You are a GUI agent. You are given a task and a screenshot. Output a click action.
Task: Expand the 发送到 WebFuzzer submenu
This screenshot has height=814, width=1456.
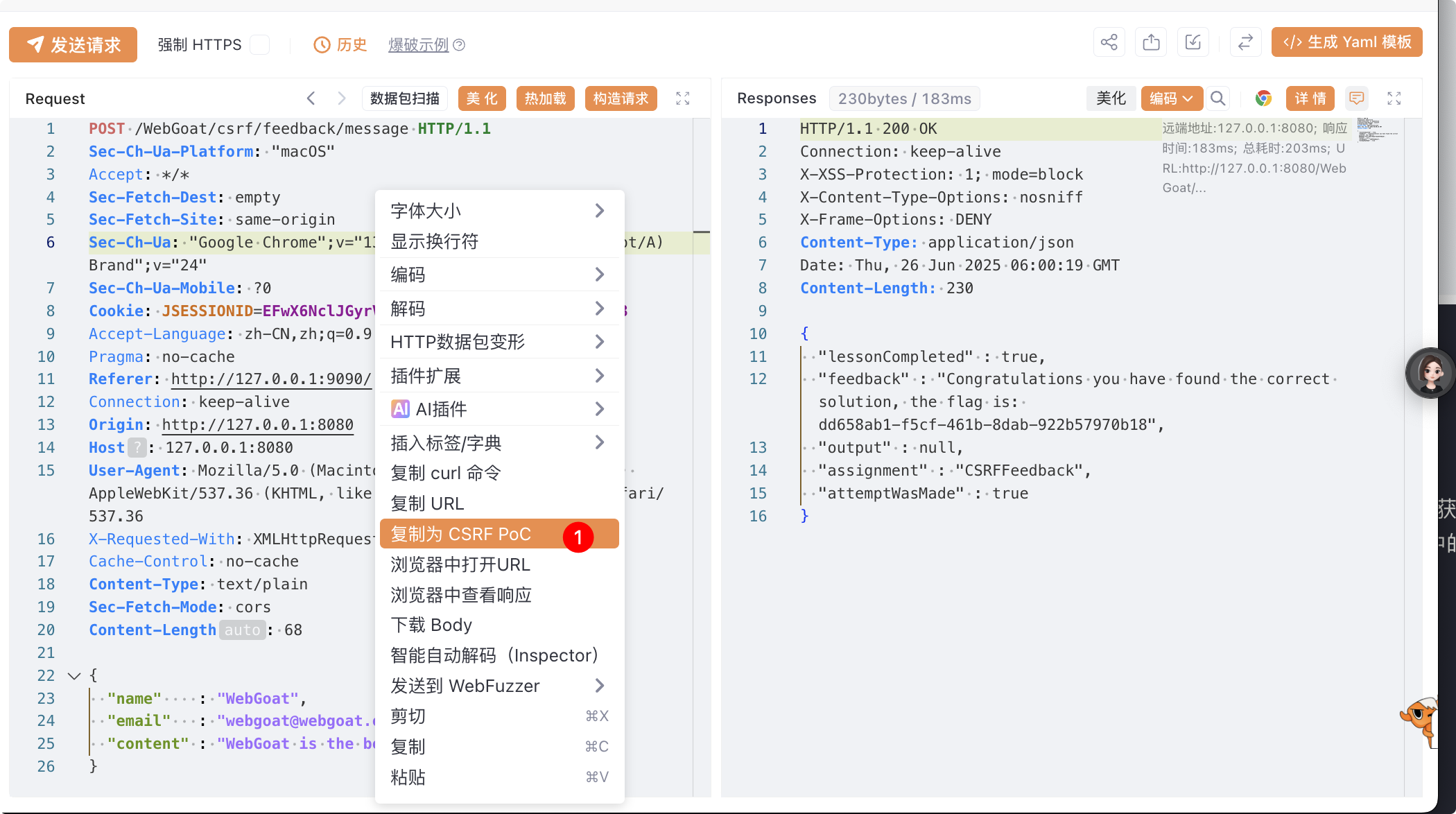499,686
